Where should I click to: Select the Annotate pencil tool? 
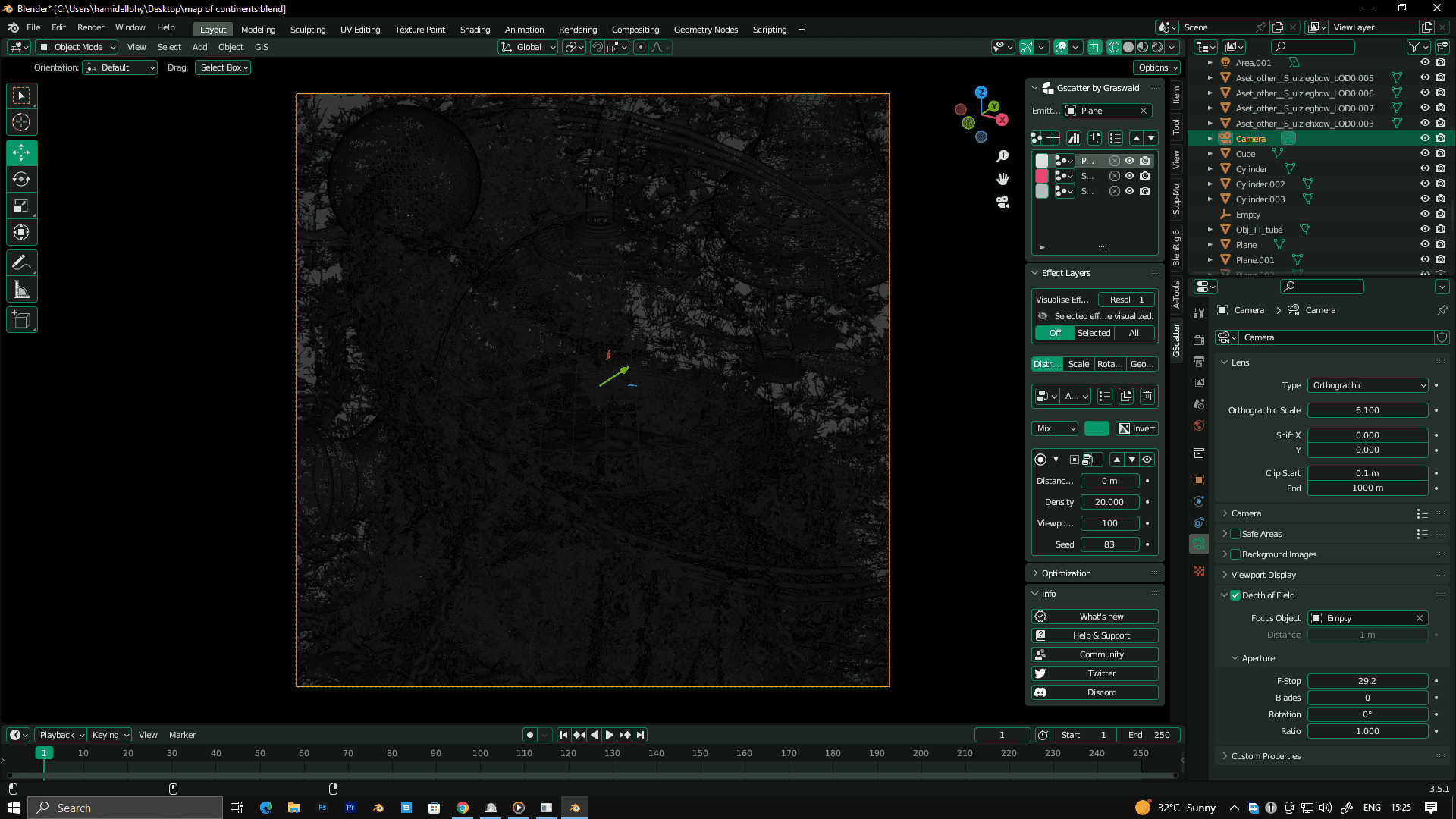pos(21,262)
